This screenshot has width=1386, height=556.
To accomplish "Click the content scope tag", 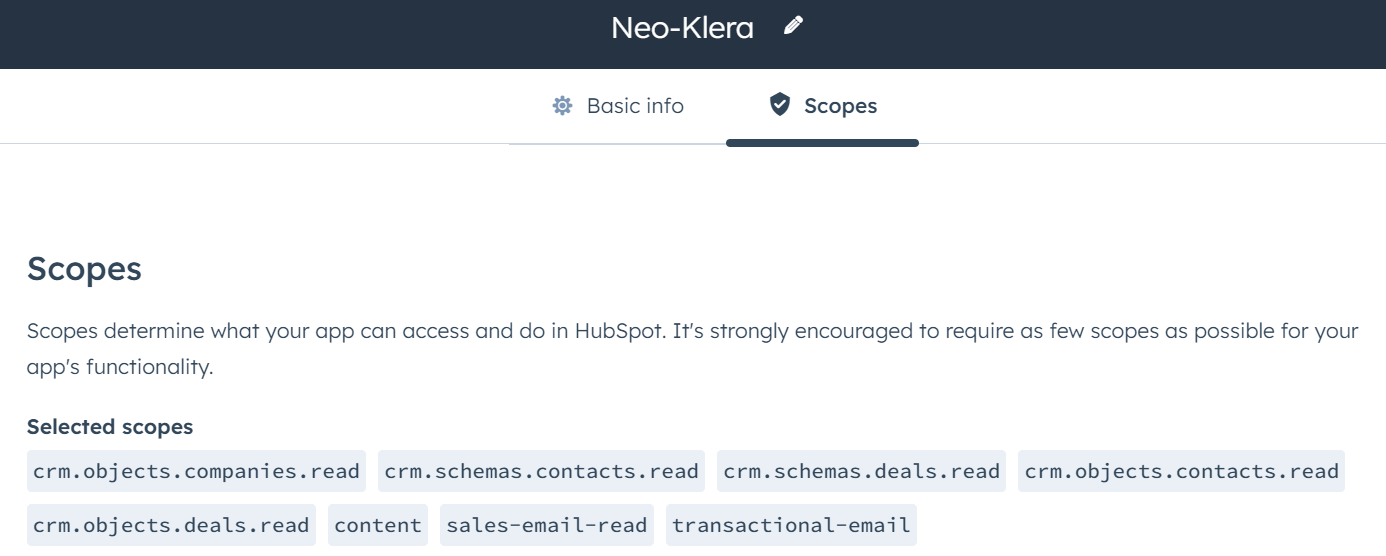I will [378, 525].
